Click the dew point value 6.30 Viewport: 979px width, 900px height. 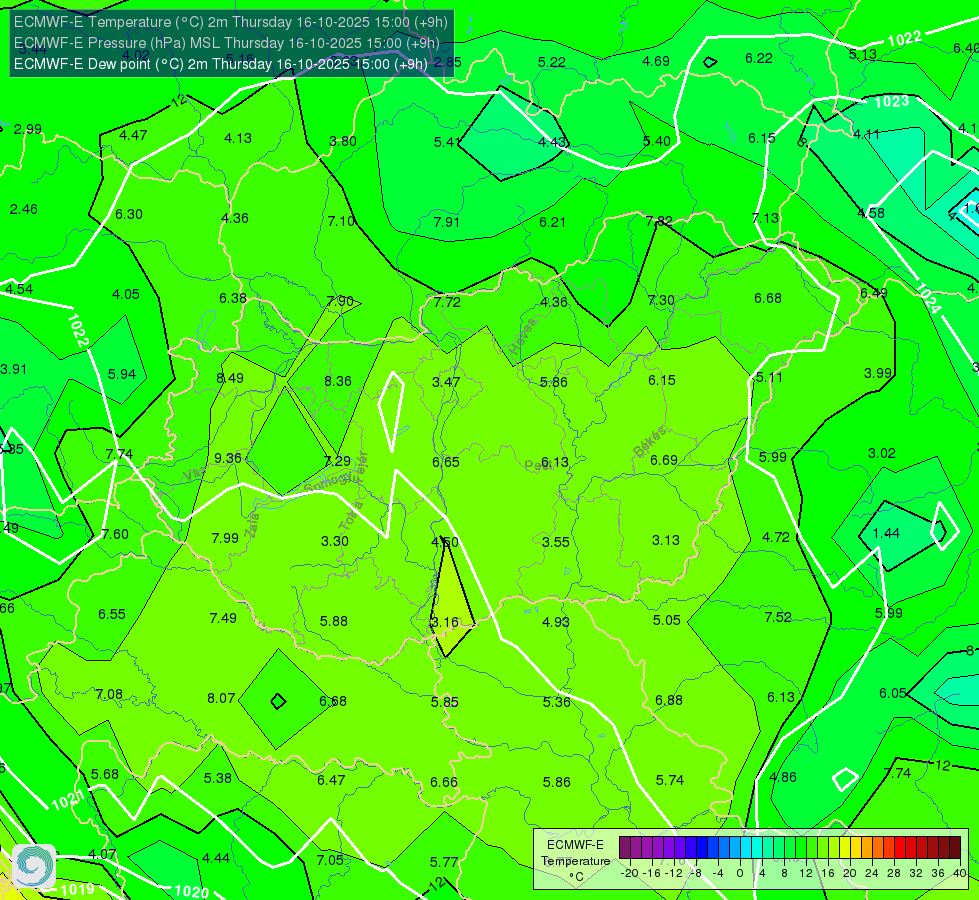click(129, 214)
